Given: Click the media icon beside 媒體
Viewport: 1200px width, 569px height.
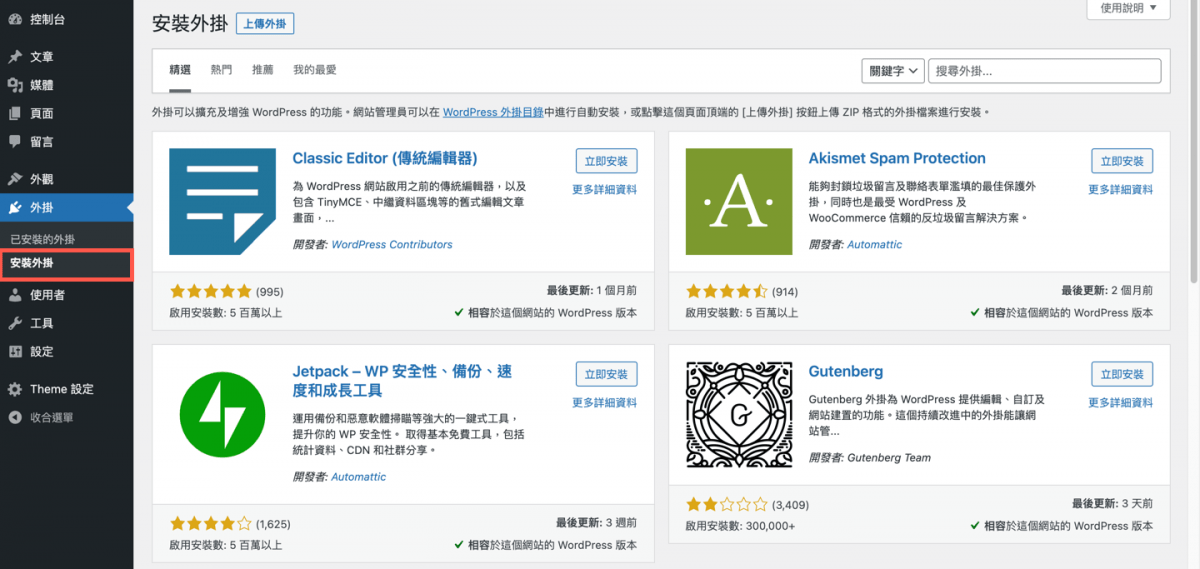Looking at the screenshot, I should 15,85.
